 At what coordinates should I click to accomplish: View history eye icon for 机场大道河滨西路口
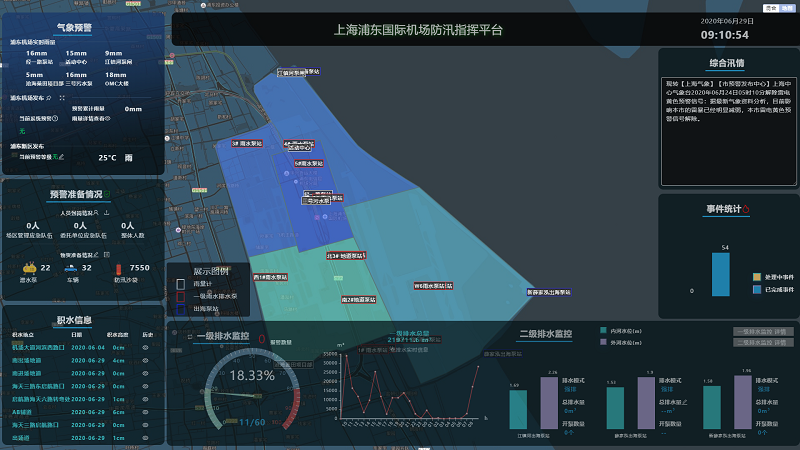146,346
